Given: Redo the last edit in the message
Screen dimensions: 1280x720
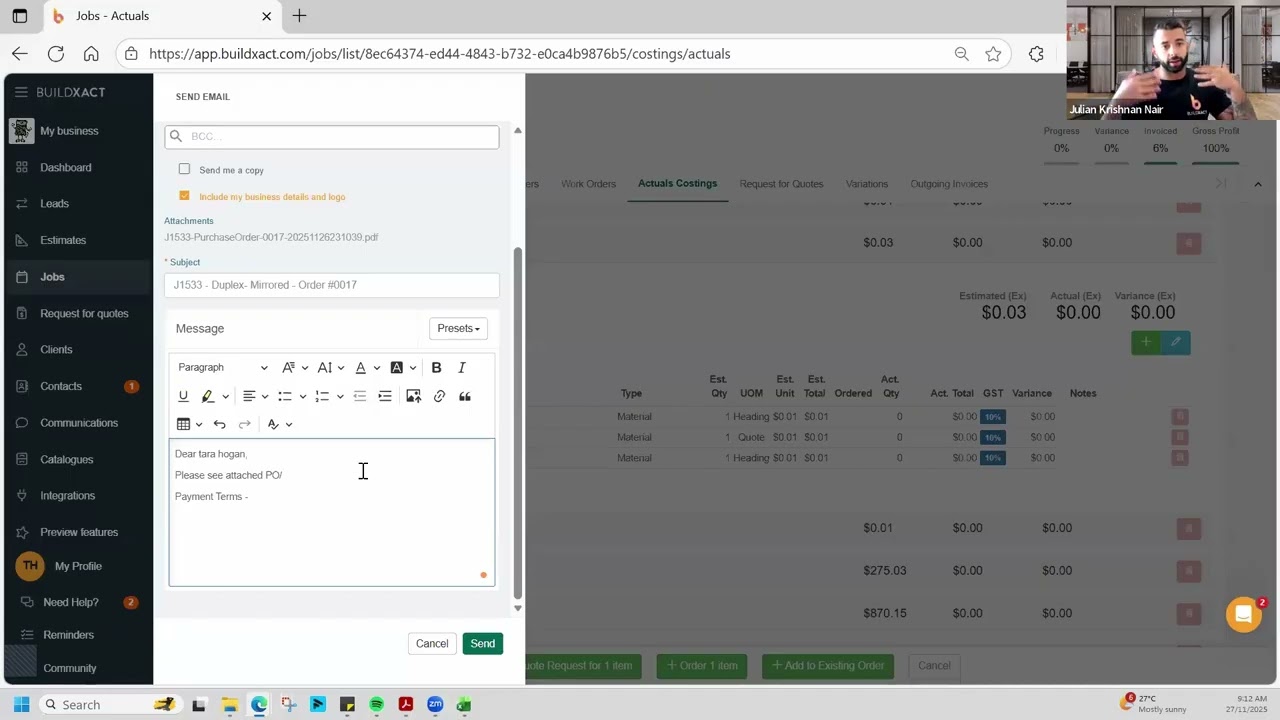Looking at the screenshot, I should click(x=244, y=425).
